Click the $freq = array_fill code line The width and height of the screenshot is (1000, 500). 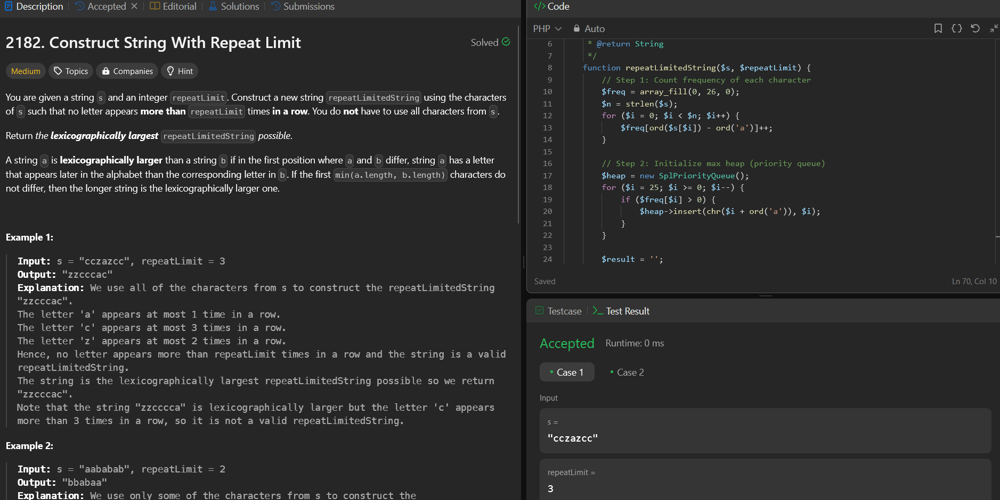coord(670,92)
